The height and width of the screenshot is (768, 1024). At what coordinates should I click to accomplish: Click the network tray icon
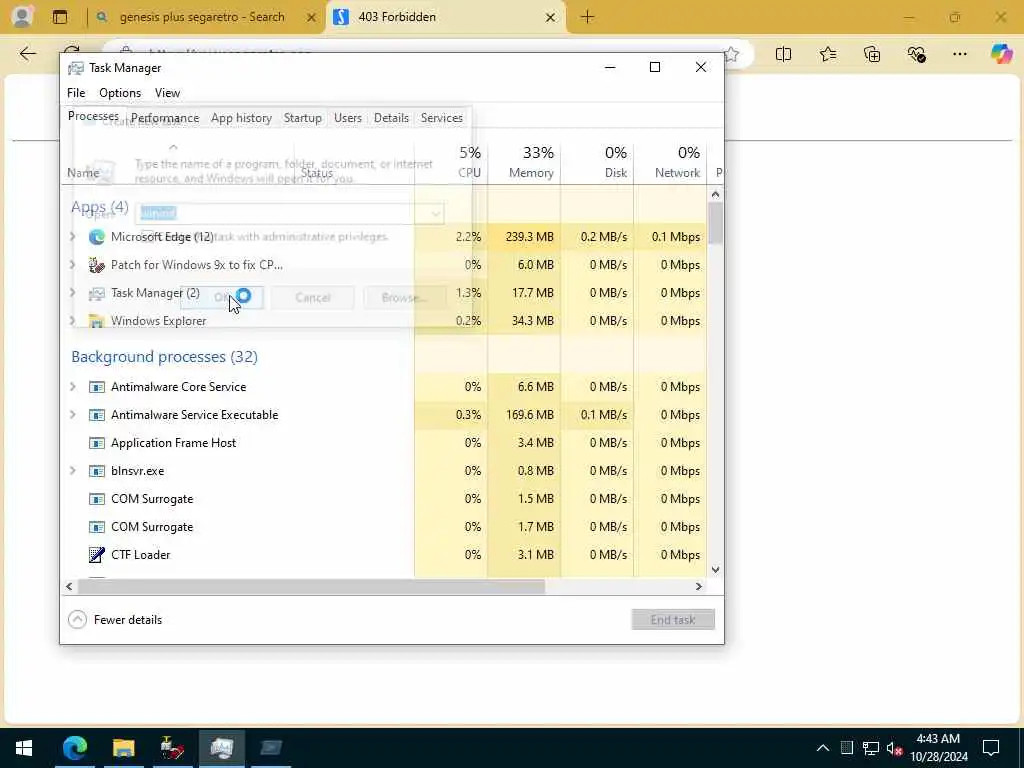(x=871, y=748)
